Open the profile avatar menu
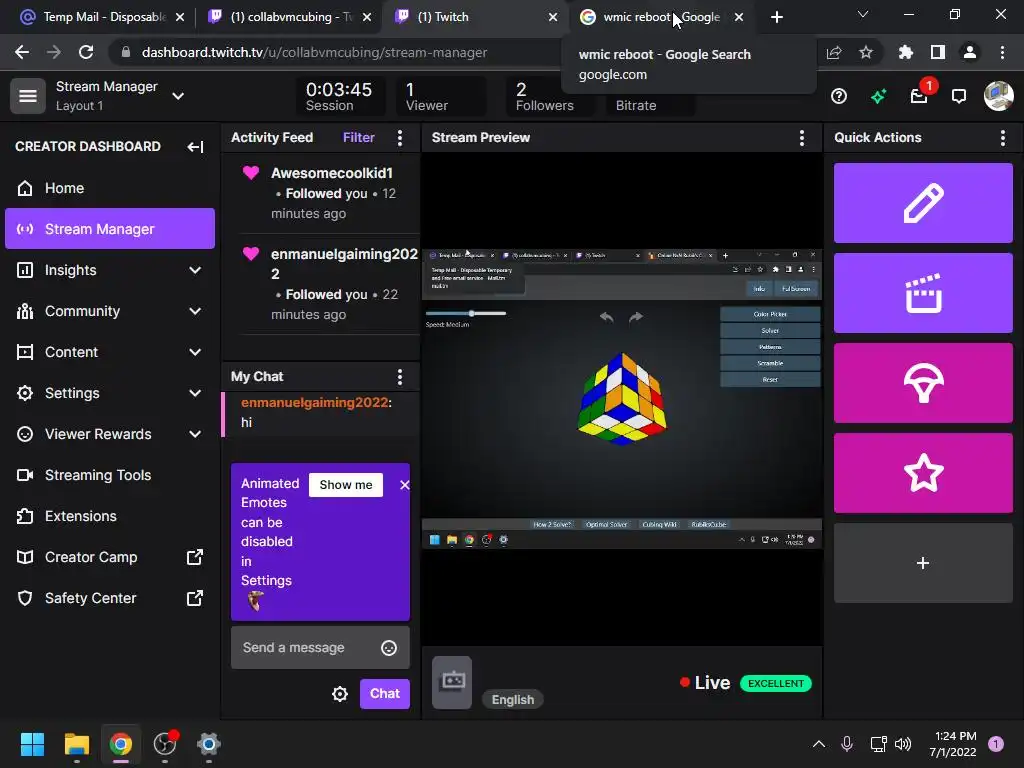This screenshot has height=768, width=1024. click(999, 96)
